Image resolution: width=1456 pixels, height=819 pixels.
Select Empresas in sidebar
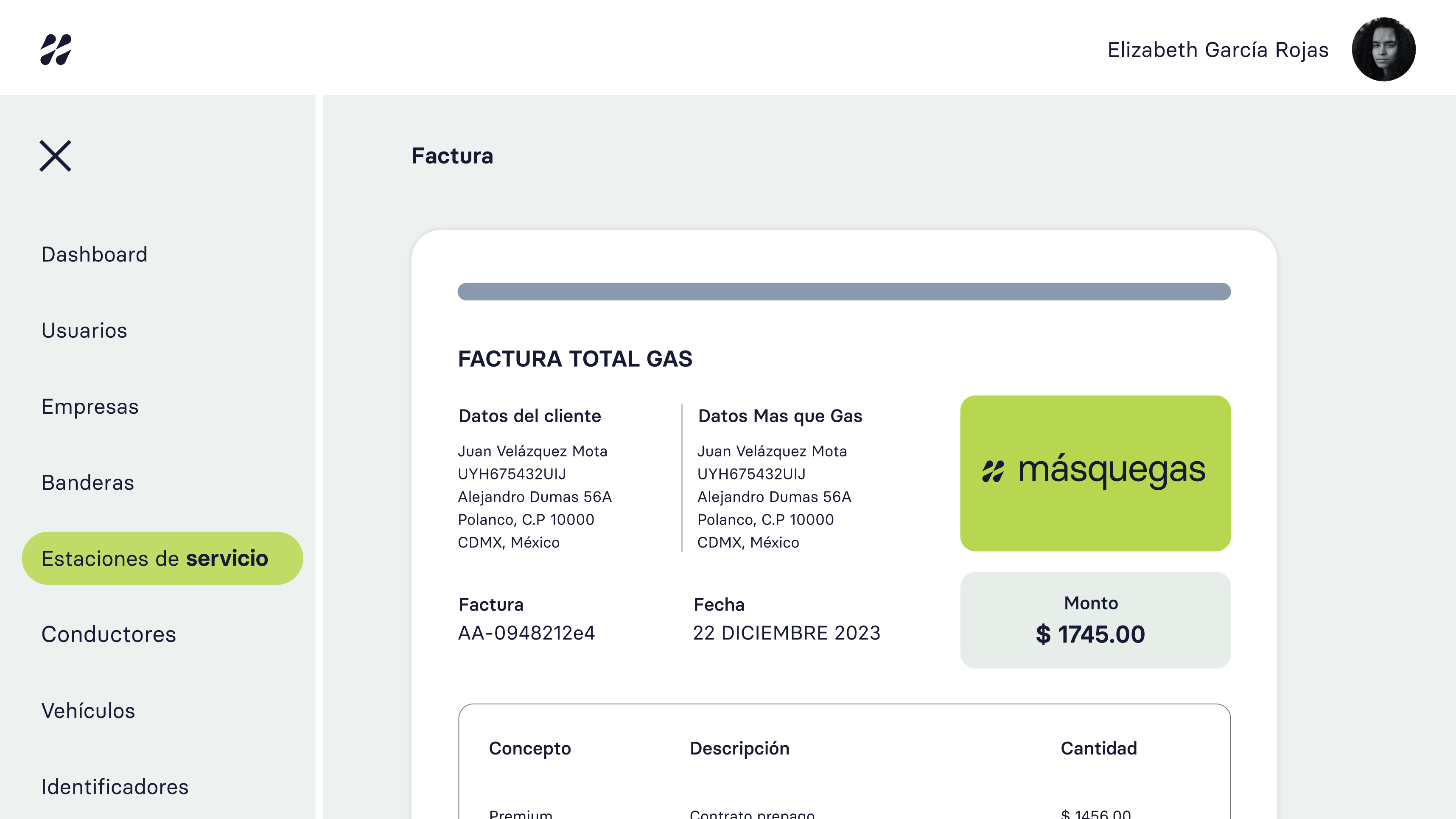point(90,407)
